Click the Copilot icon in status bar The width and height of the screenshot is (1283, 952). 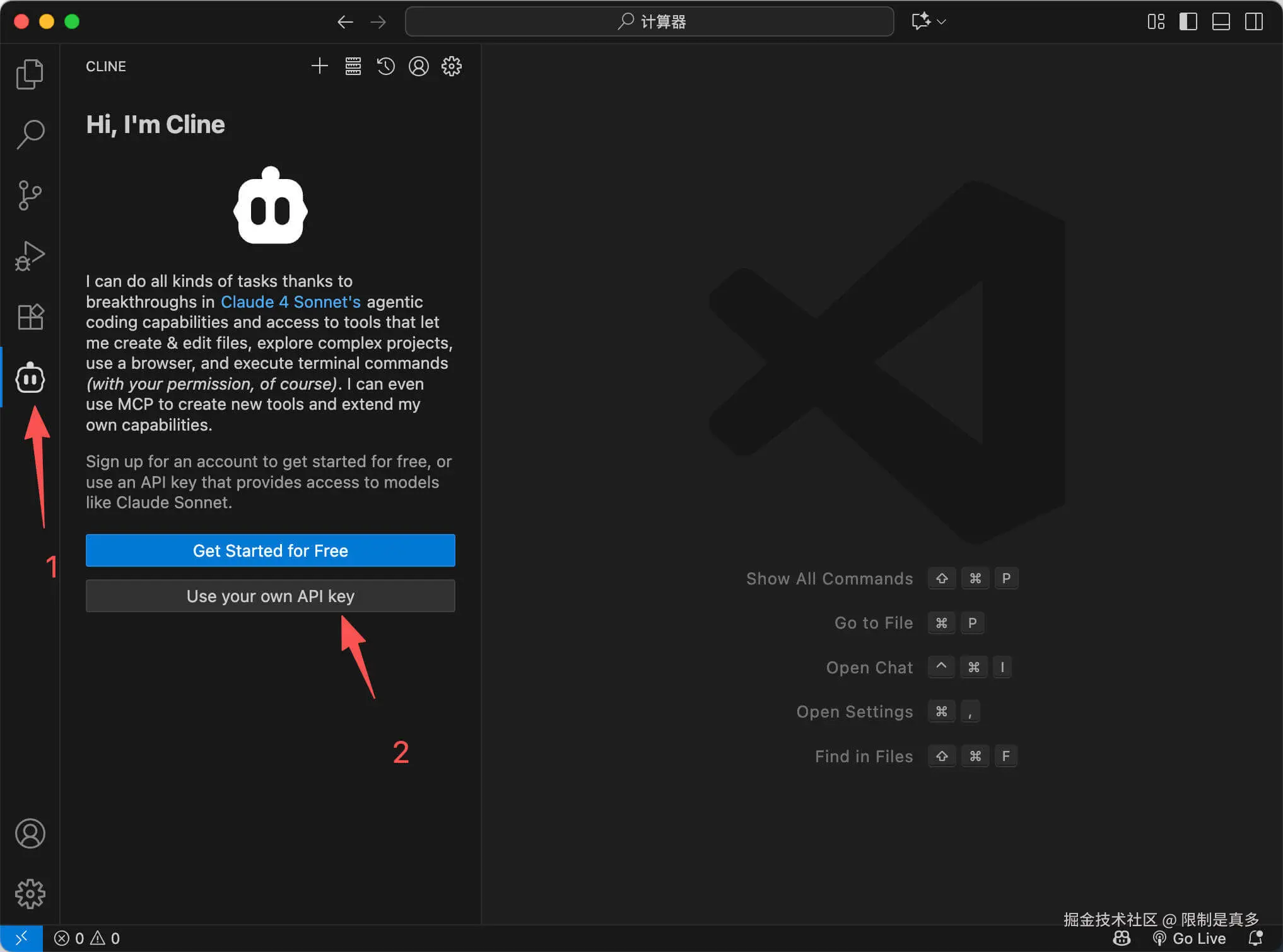tap(1122, 938)
